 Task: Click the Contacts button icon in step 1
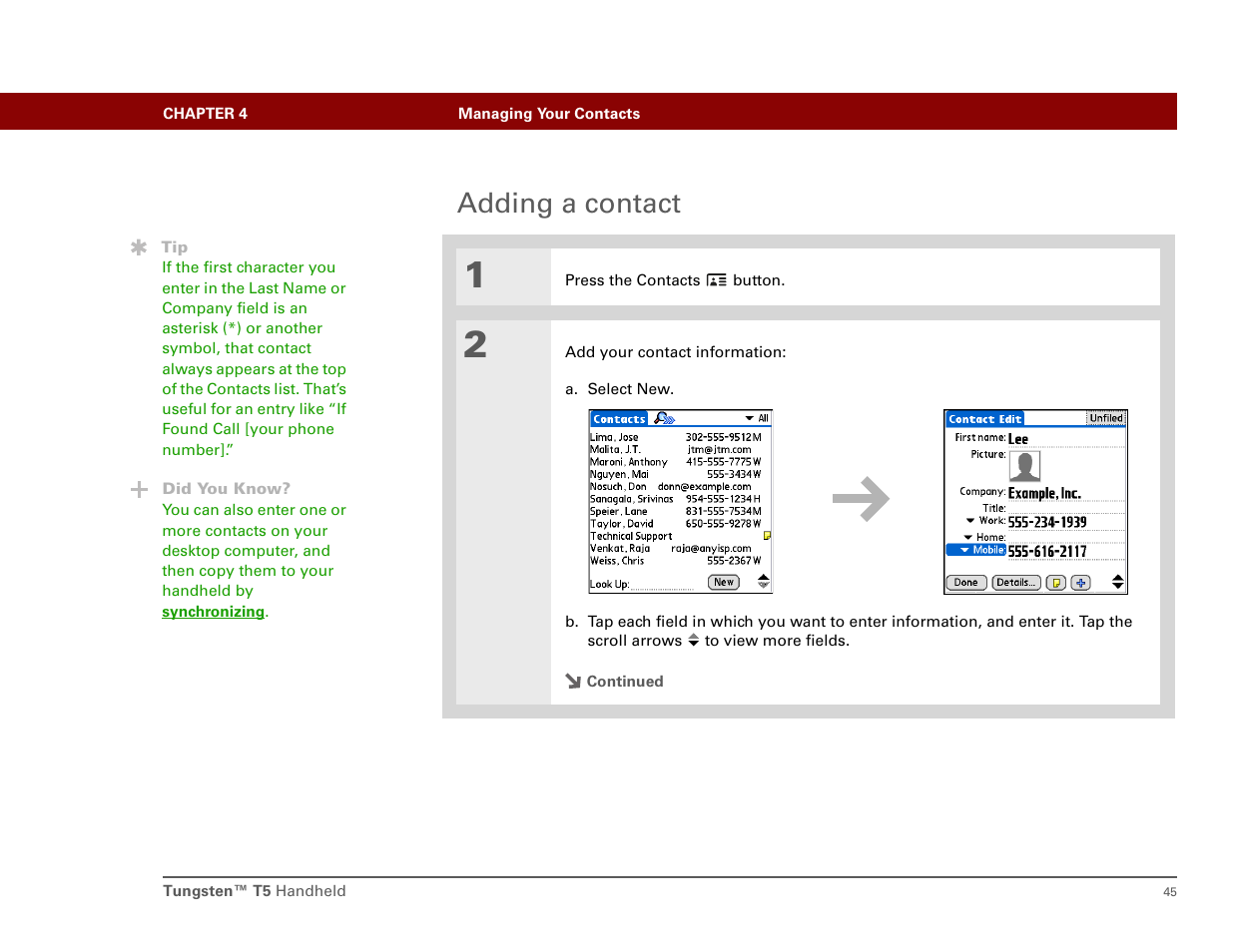(x=717, y=280)
